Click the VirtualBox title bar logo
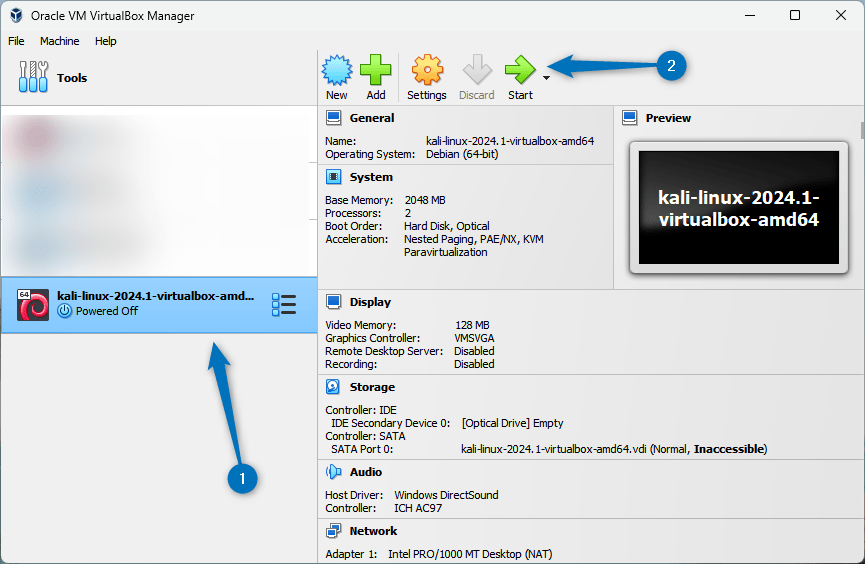 pyautogui.click(x=16, y=15)
